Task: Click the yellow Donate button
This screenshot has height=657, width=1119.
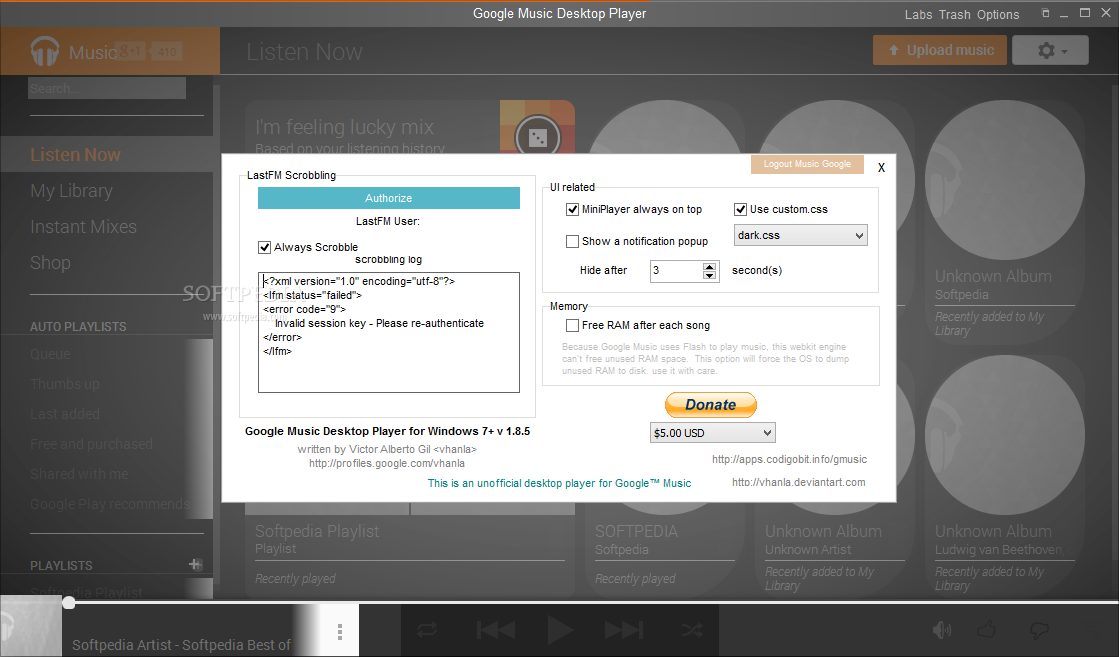Action: tap(711, 404)
